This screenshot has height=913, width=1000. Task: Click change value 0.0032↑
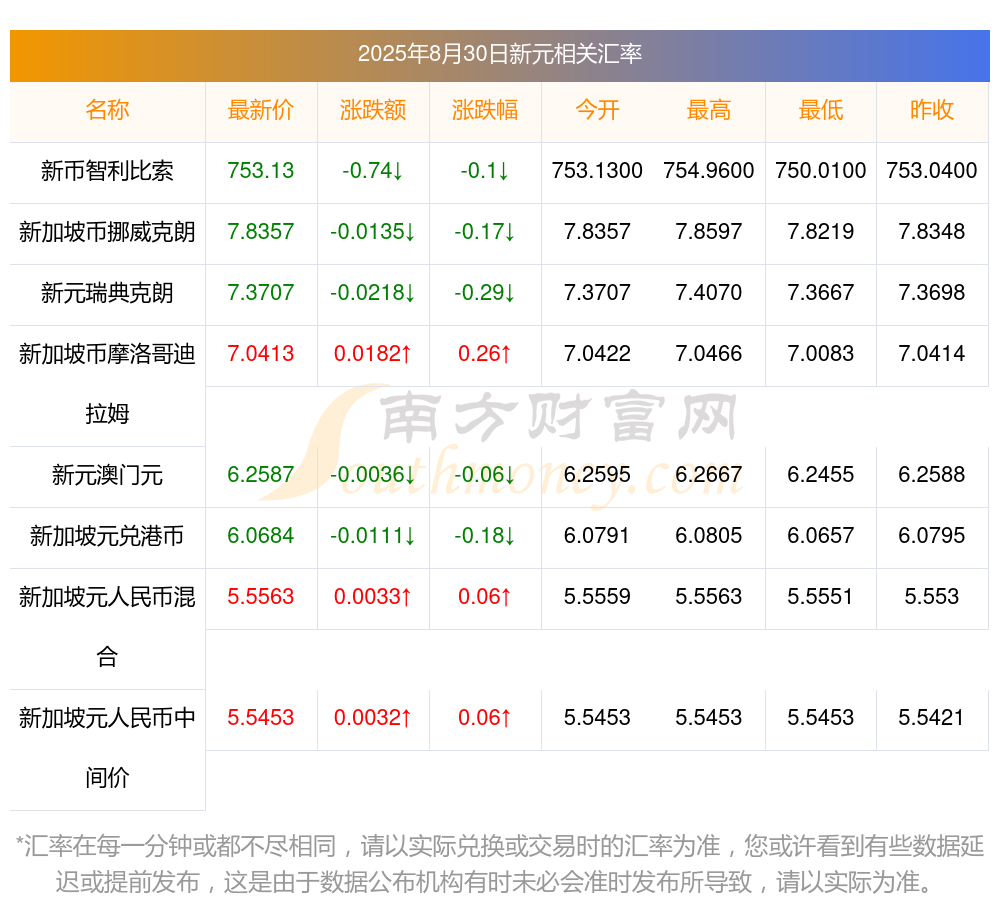coord(373,718)
